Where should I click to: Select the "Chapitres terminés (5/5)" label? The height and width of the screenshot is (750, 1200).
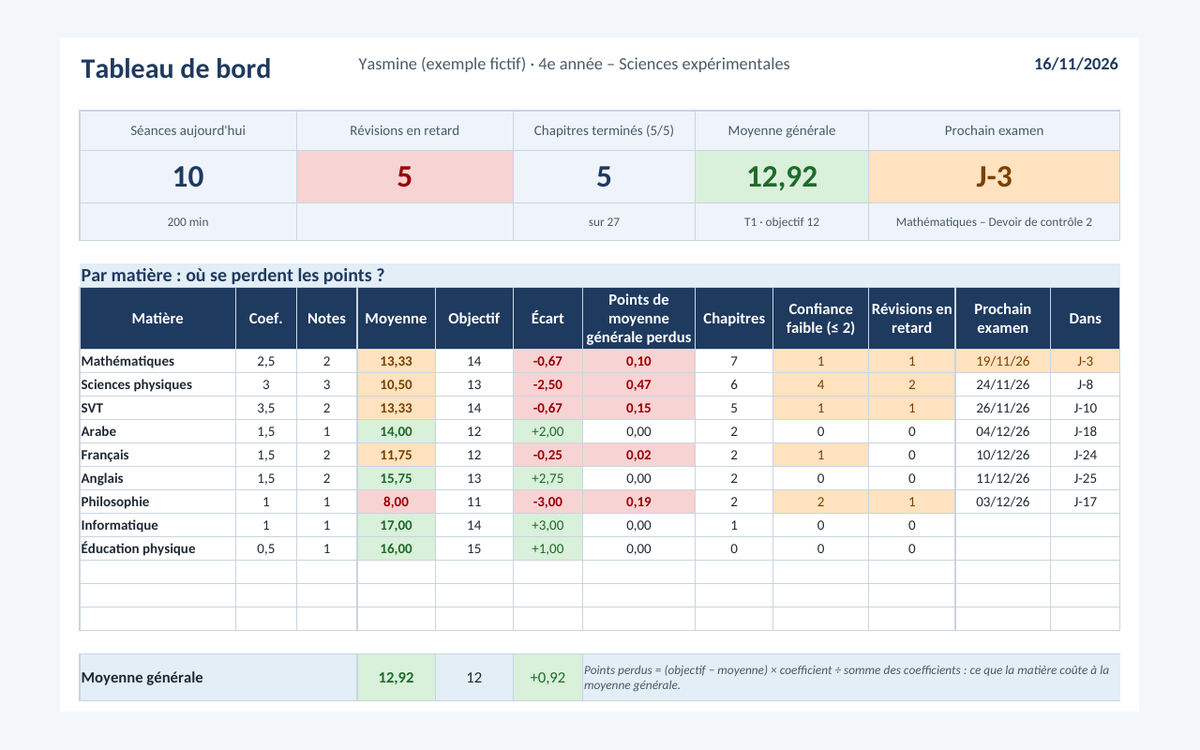point(604,130)
